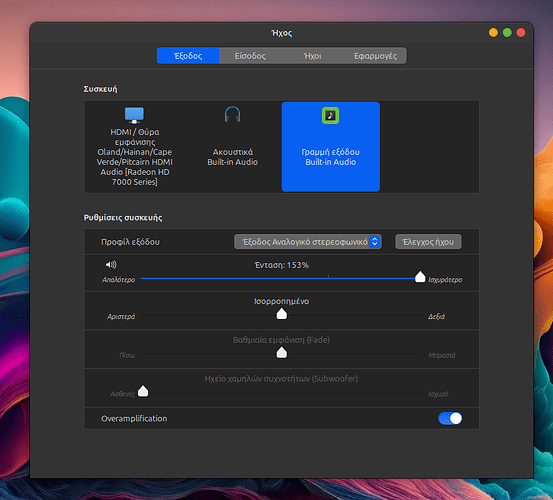Image resolution: width=553 pixels, height=500 pixels.
Task: Click the green maximize window button
Action: 507,33
